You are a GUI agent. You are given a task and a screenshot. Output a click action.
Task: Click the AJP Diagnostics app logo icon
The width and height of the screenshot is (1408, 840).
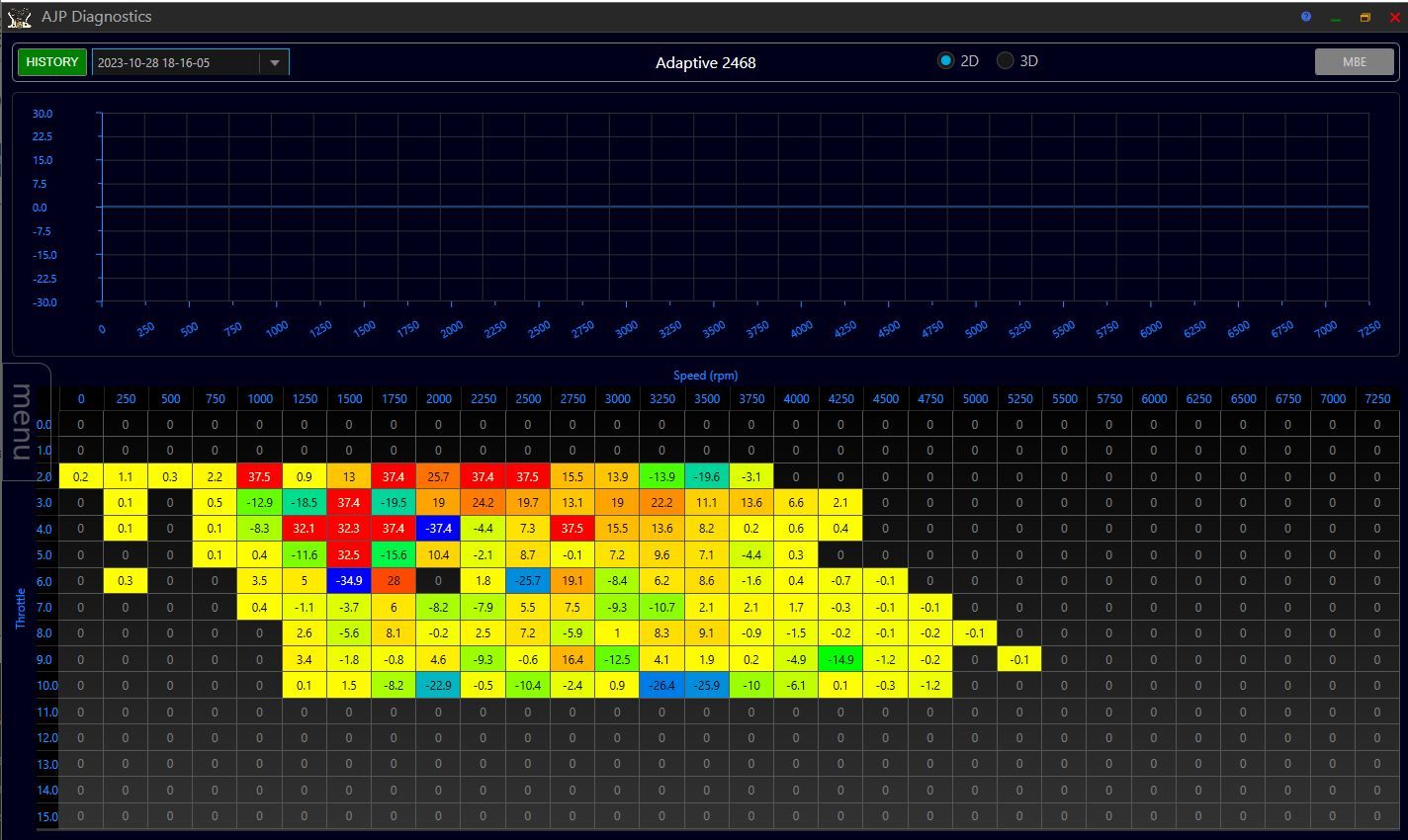[x=19, y=17]
